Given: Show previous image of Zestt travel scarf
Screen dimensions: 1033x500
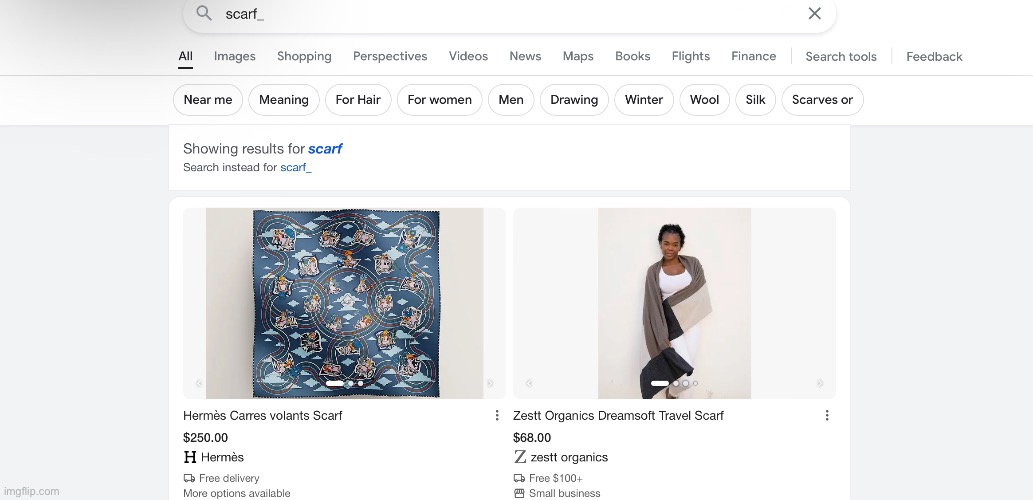Looking at the screenshot, I should click(x=529, y=383).
